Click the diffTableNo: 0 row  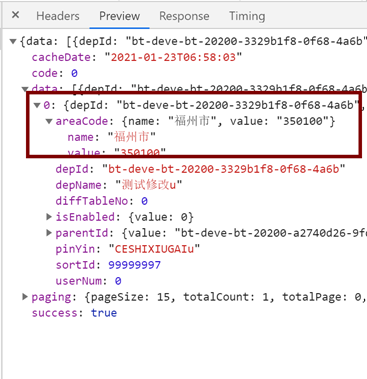(102, 201)
